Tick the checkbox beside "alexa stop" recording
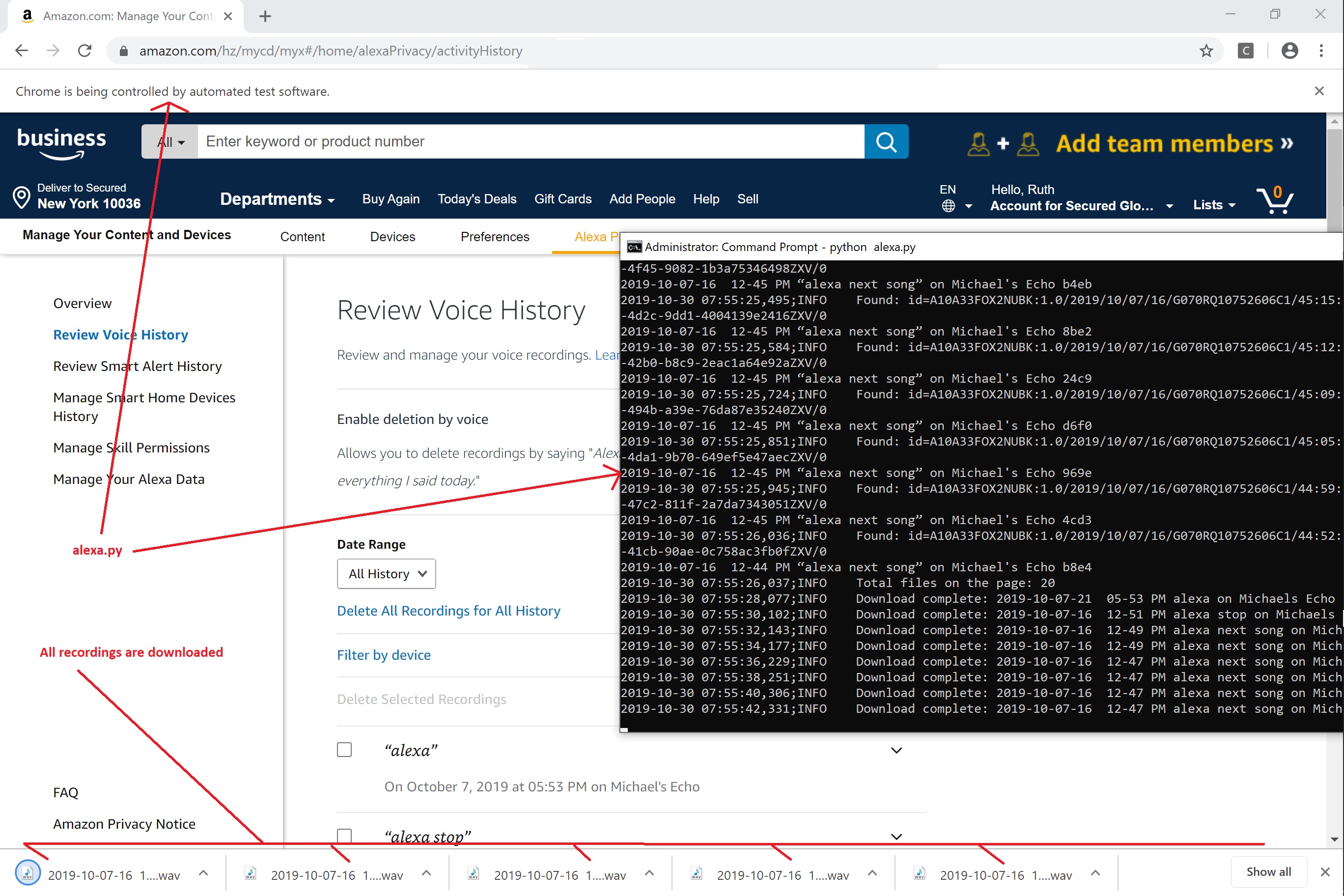Screen dimensions: 1344x896 click(x=344, y=836)
